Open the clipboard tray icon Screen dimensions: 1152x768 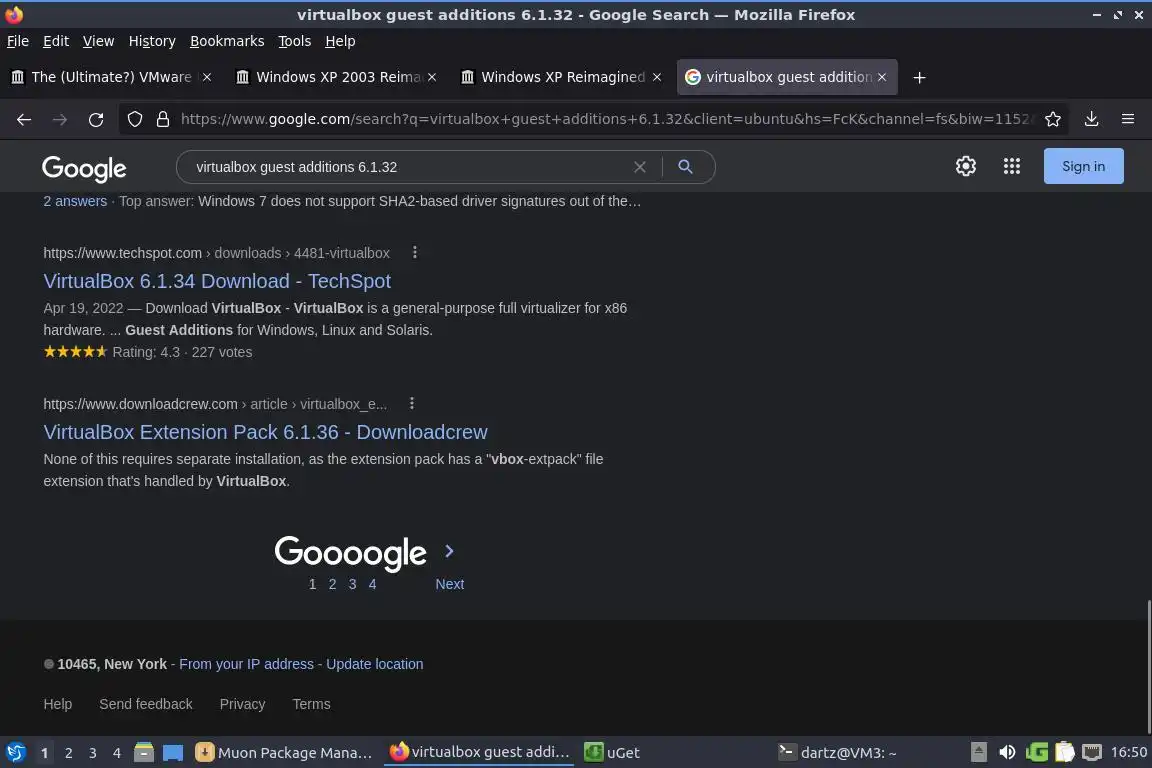coord(1065,752)
